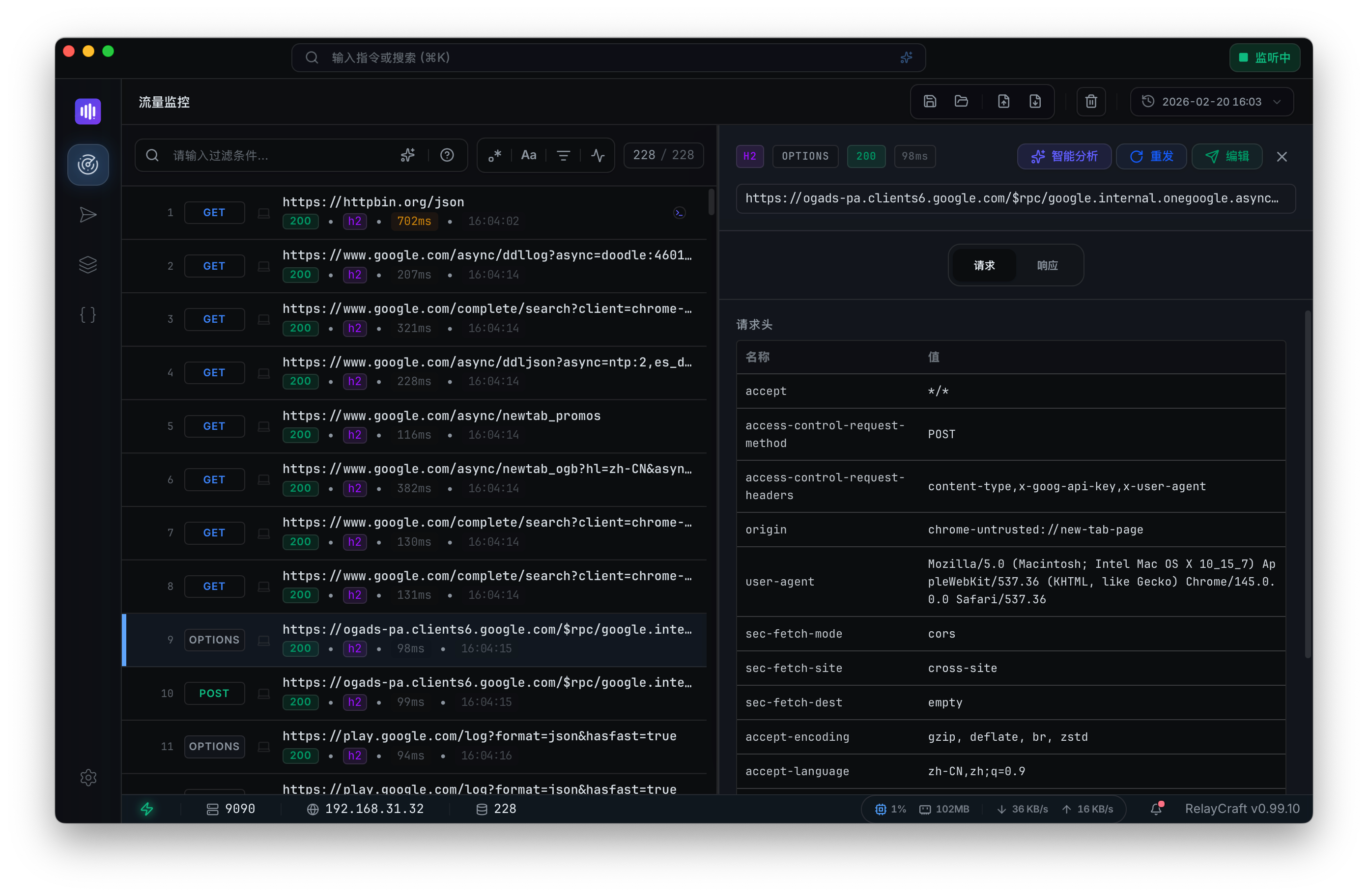The height and width of the screenshot is (896, 1368).
Task: Open the composer send-arrow sidebar icon
Action: tap(88, 215)
